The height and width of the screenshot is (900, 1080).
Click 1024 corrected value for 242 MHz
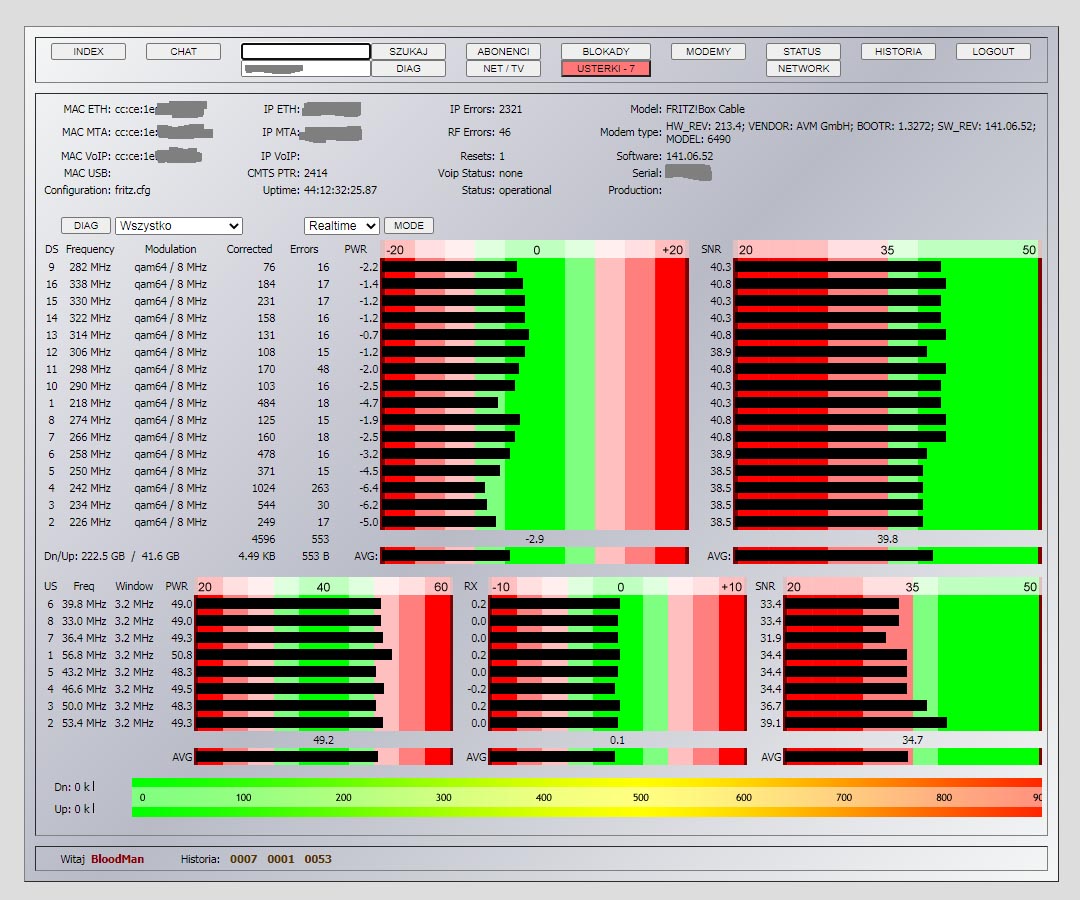[x=263, y=488]
